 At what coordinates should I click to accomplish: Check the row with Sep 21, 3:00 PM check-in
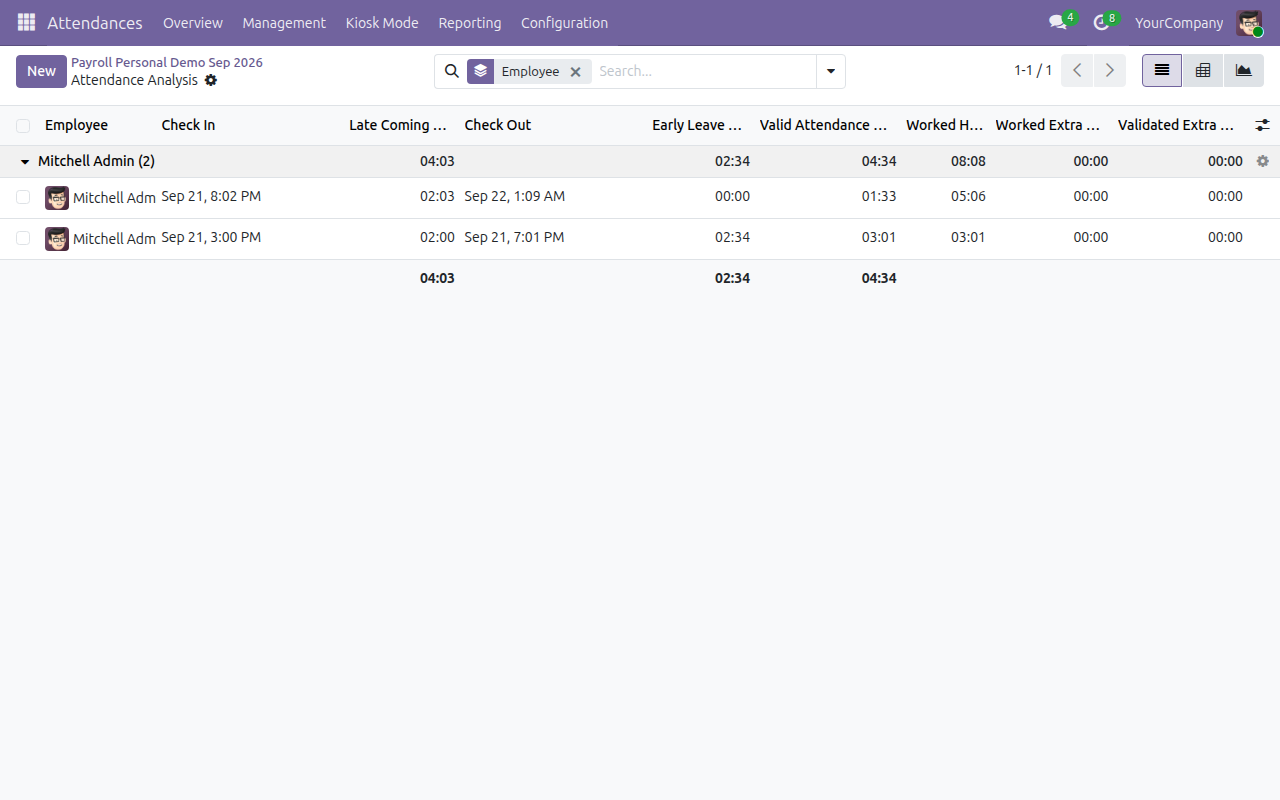coord(23,239)
